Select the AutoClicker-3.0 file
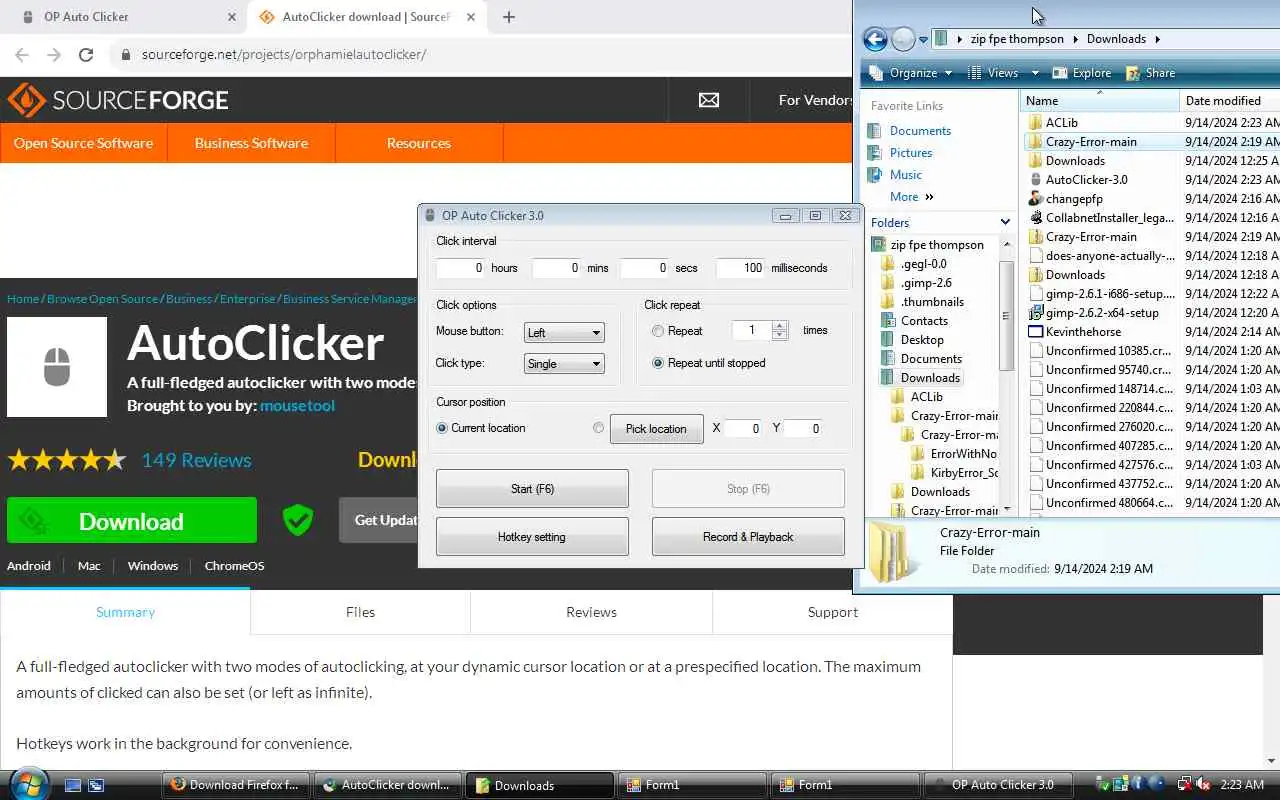The width and height of the screenshot is (1280, 800). click(1086, 180)
